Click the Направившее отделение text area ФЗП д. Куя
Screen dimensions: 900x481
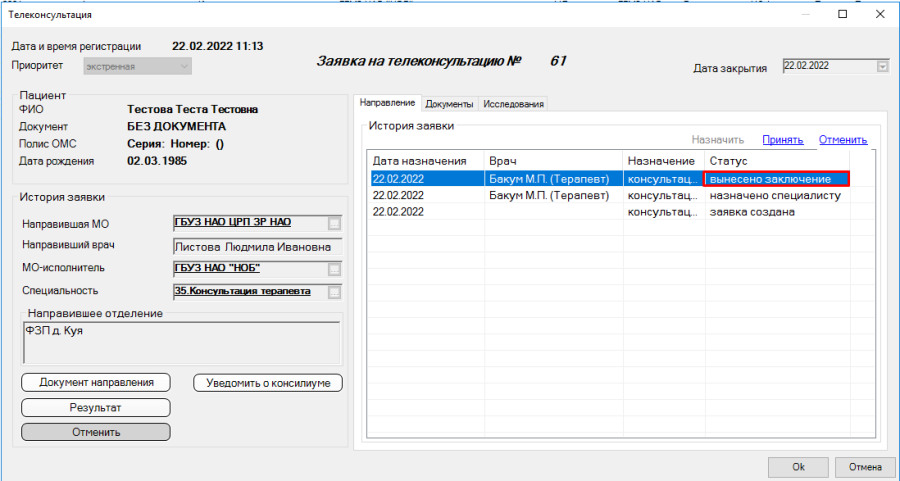(x=181, y=343)
